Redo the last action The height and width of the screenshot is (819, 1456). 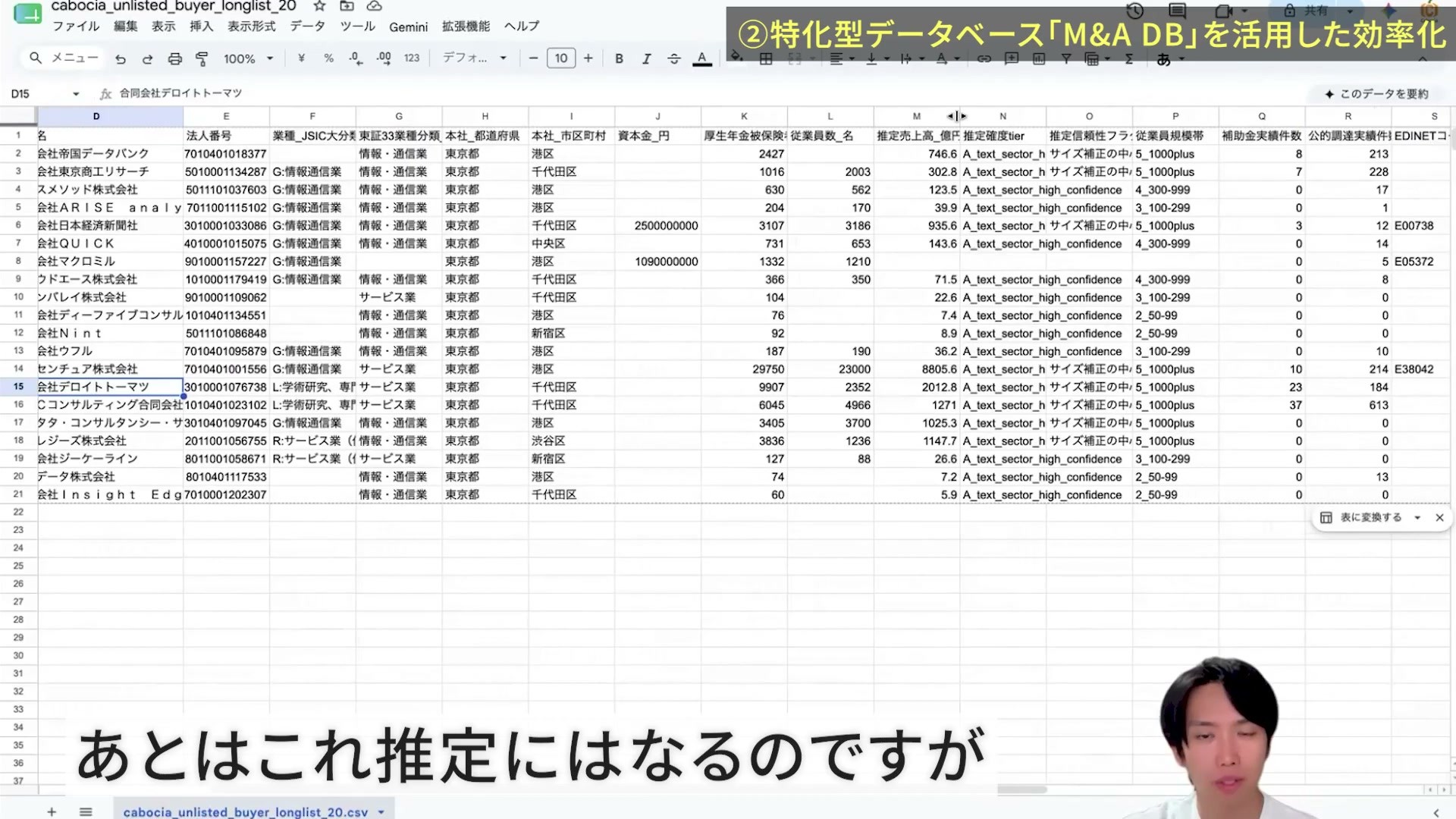(x=148, y=58)
